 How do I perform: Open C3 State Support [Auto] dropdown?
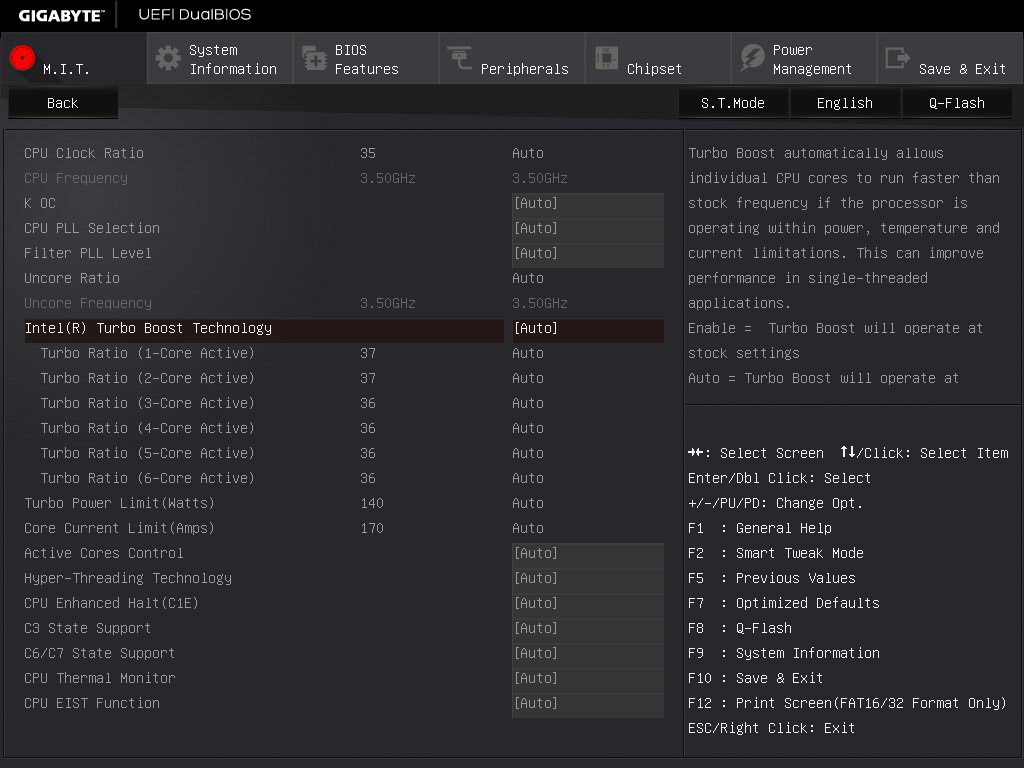[x=588, y=628]
